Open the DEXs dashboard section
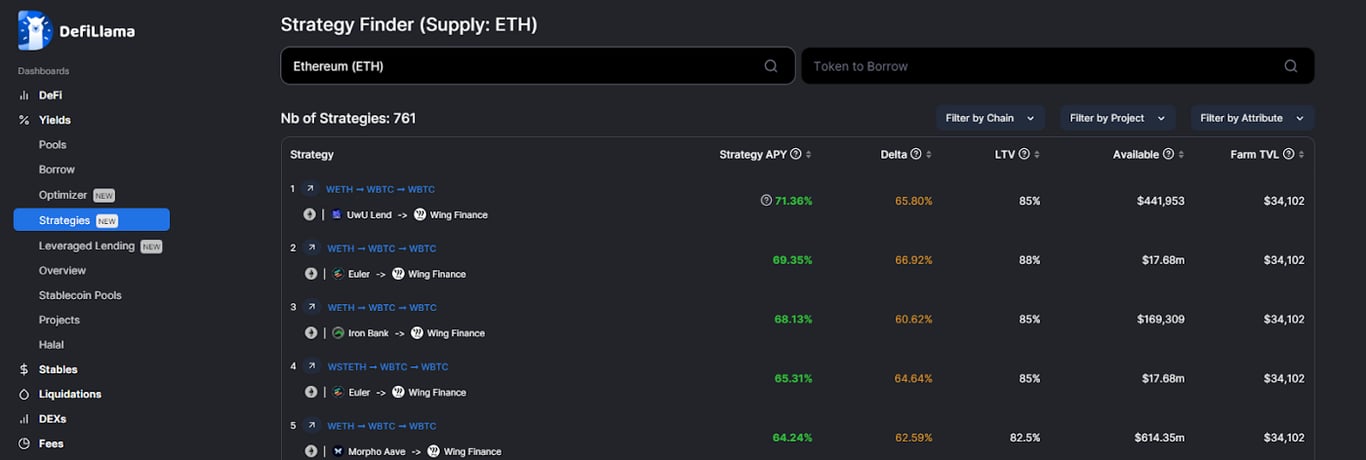 tap(52, 419)
